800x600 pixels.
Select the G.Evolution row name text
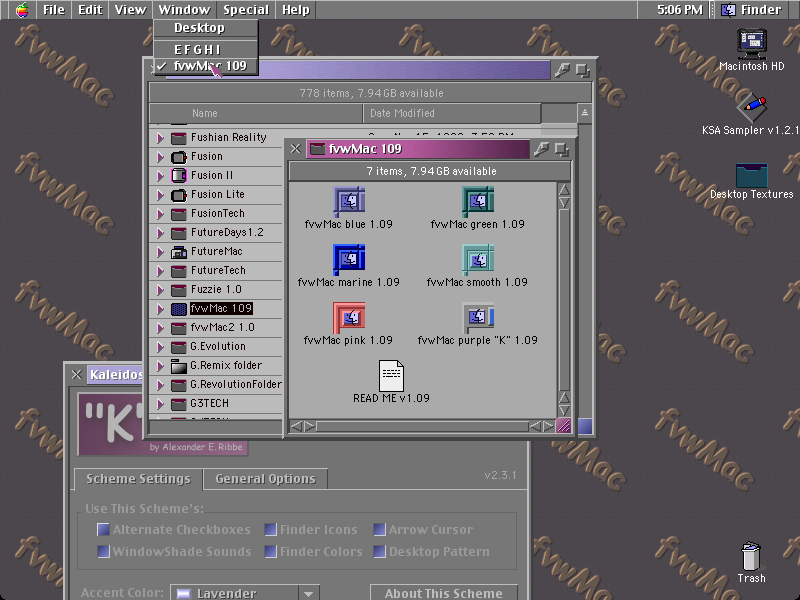[x=218, y=347]
